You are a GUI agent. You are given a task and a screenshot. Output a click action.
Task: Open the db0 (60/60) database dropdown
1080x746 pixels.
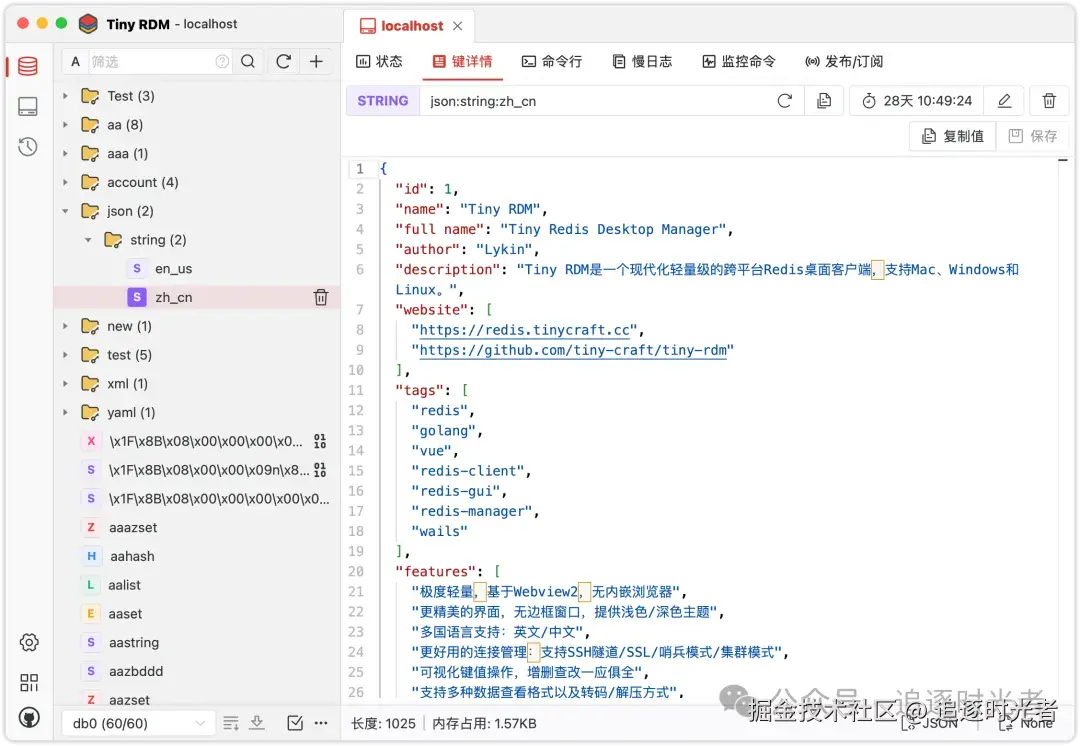[x=138, y=723]
